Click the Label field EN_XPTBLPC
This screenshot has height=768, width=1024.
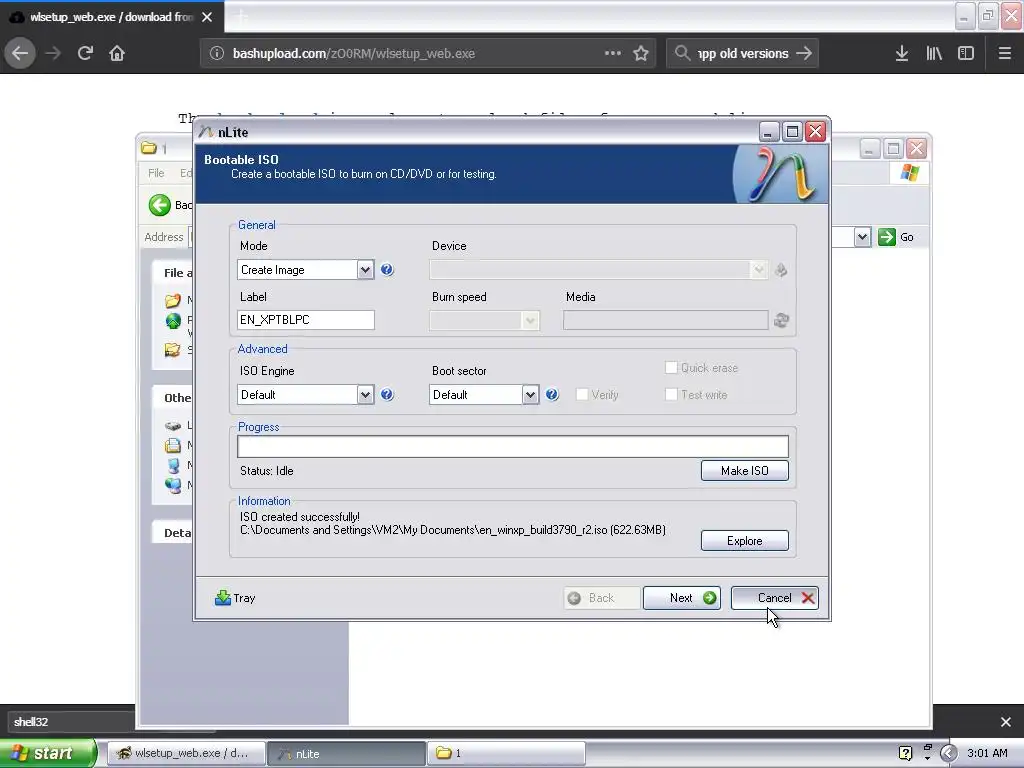(306, 320)
